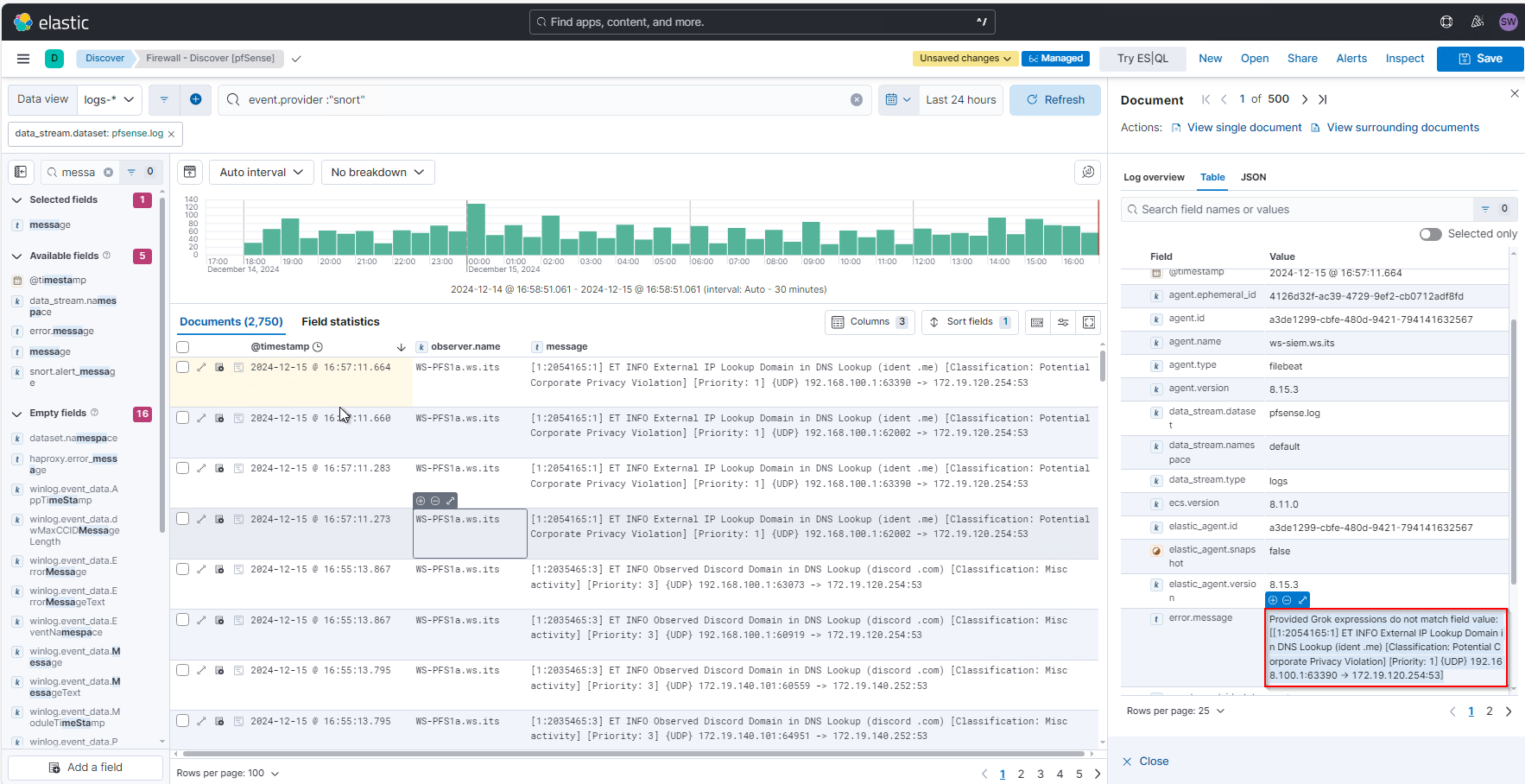
Task: Go to the previous document in flyout
Action: pos(1224,99)
